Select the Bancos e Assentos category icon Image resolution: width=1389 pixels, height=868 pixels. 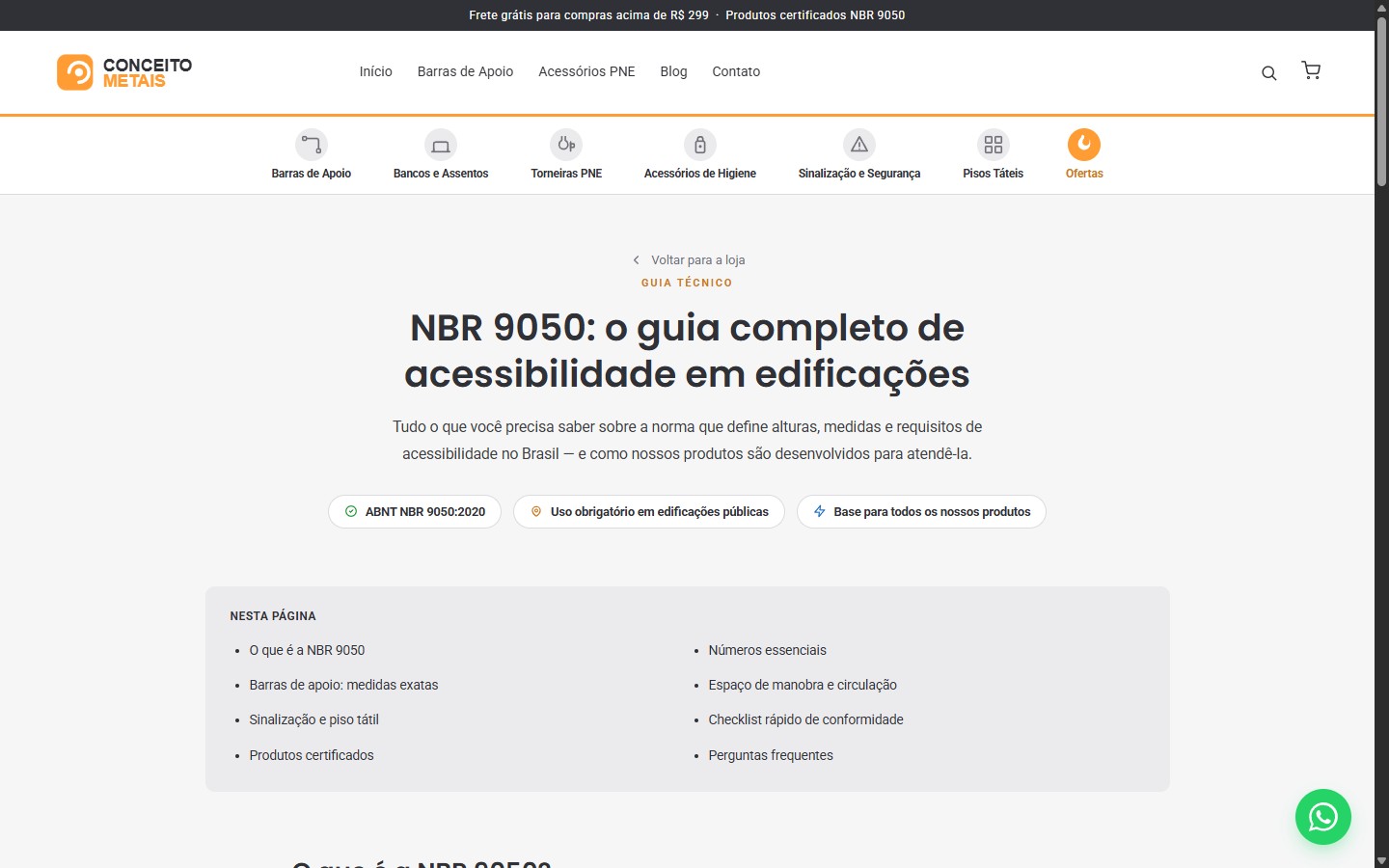pyautogui.click(x=441, y=145)
